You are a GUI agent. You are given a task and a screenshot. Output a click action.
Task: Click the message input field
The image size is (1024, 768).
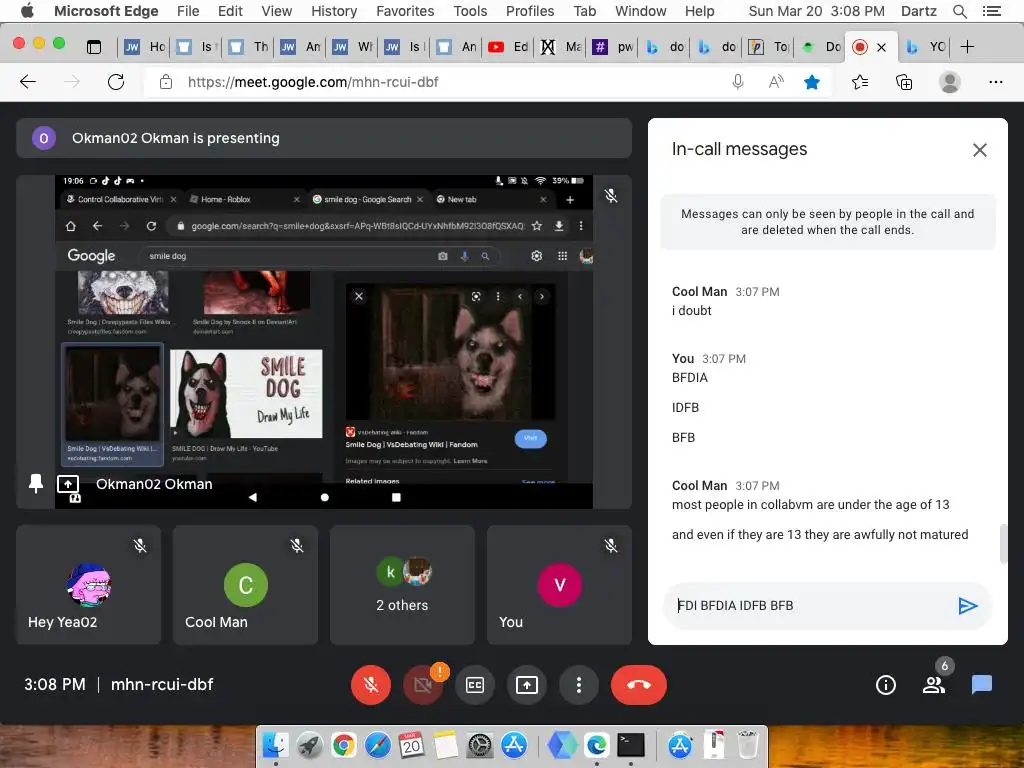(810, 606)
